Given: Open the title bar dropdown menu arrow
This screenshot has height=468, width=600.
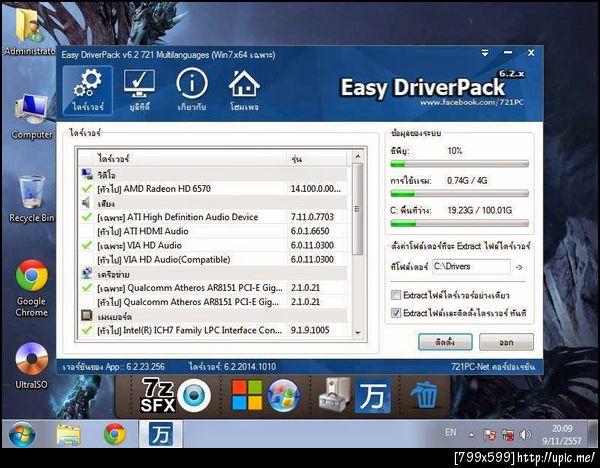Looking at the screenshot, I should (x=485, y=53).
